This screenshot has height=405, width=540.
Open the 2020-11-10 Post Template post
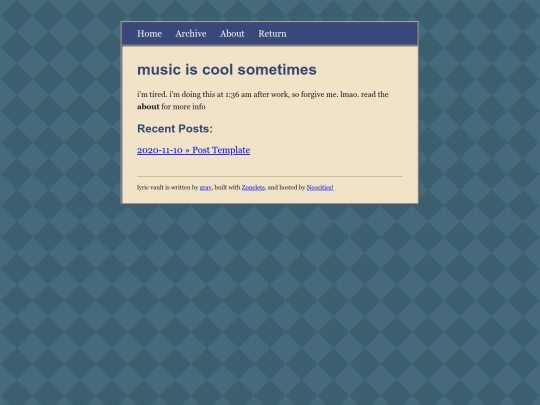(194, 150)
